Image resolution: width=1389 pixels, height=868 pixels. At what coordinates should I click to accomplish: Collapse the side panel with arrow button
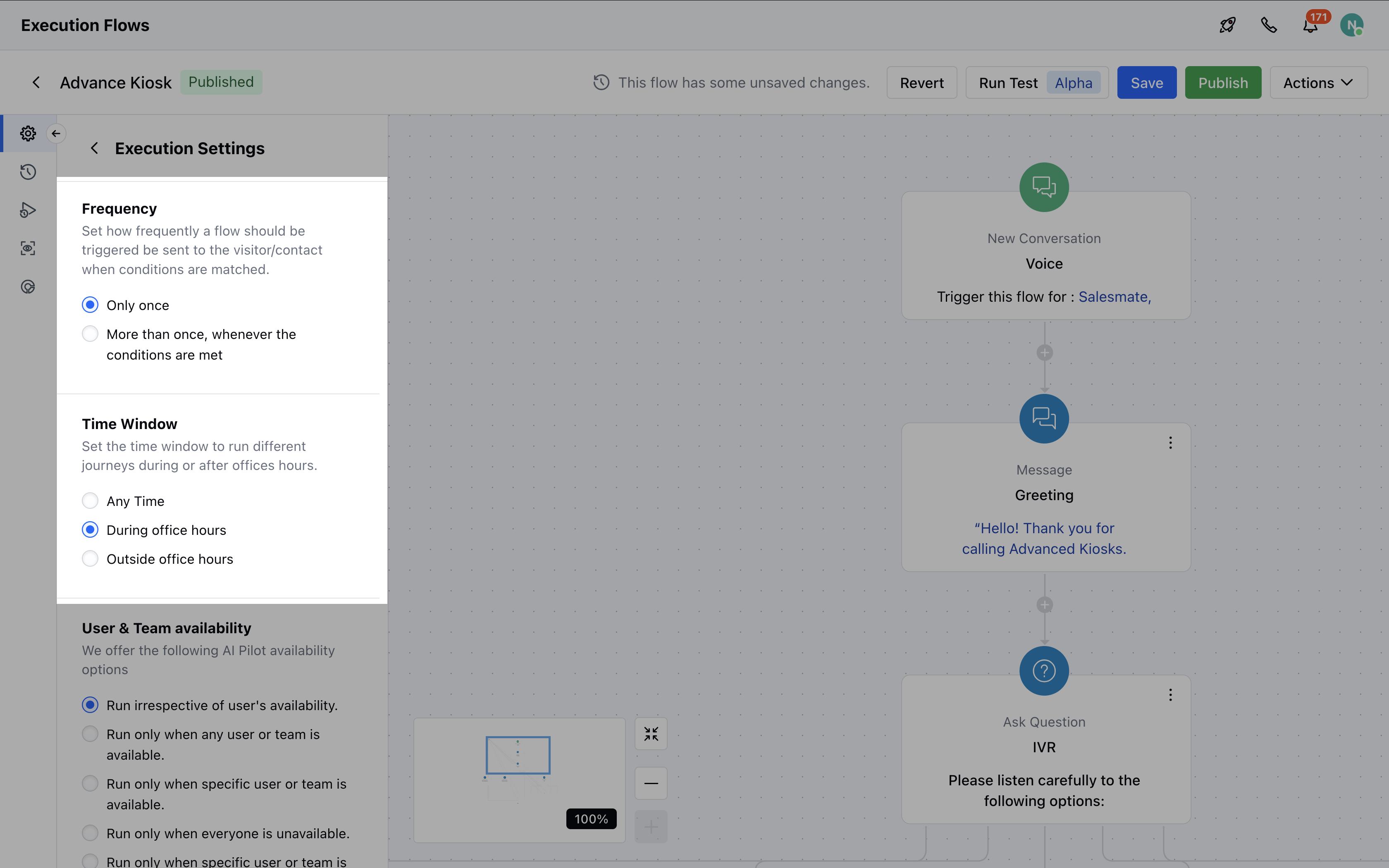[56, 133]
